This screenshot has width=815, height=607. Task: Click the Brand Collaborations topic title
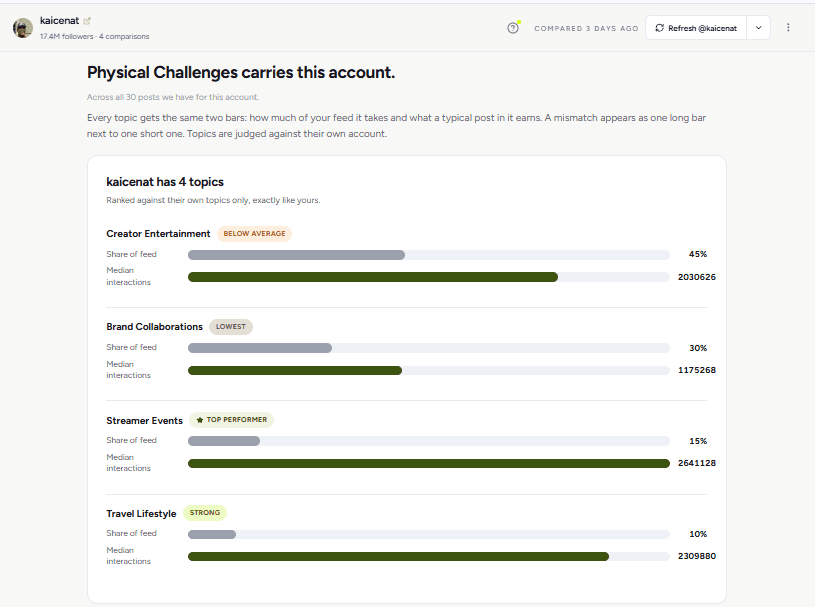click(154, 327)
